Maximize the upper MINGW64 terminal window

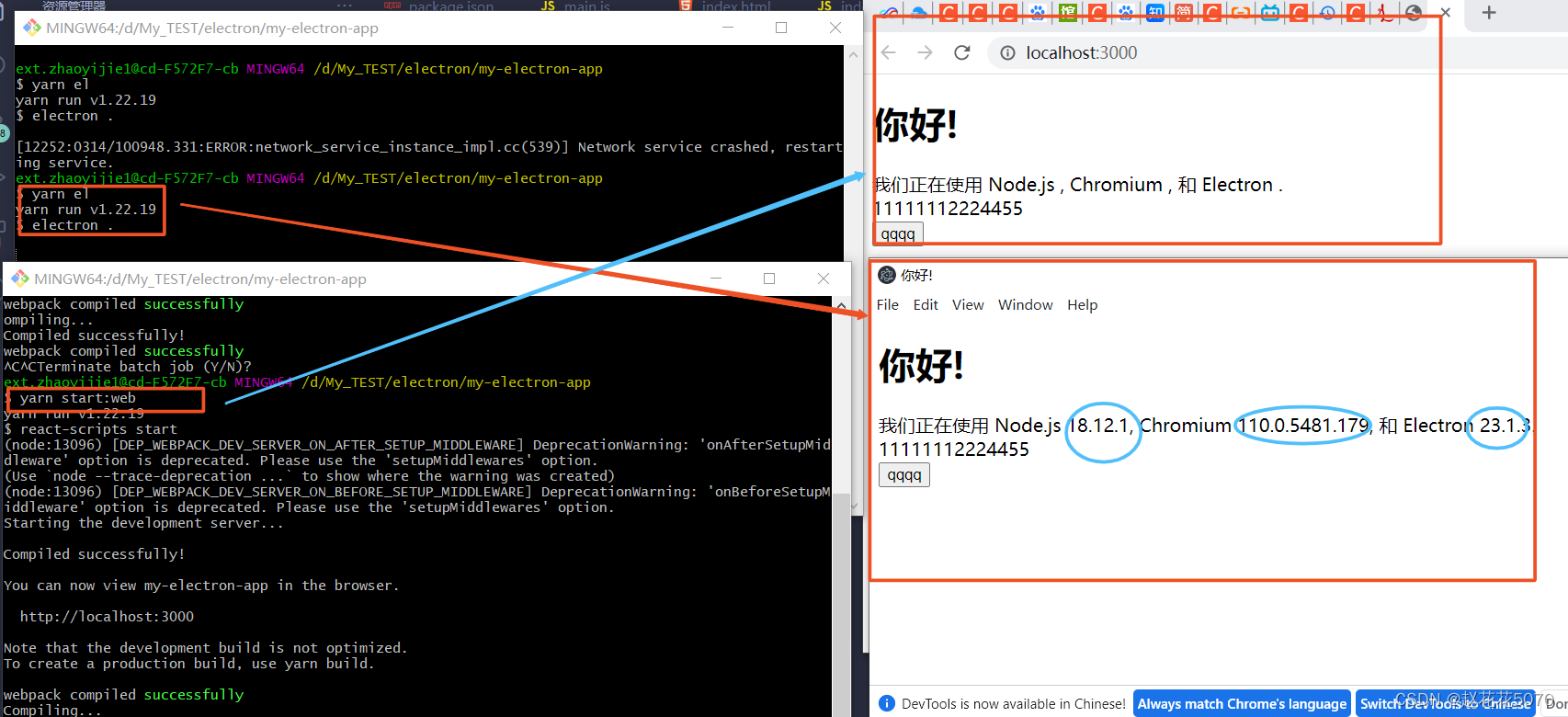[781, 28]
